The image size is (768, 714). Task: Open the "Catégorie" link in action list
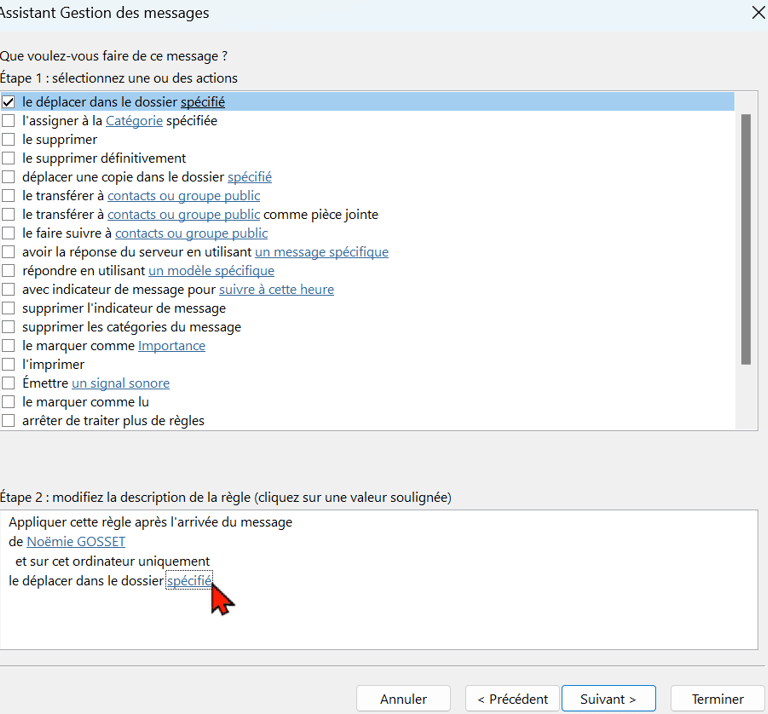pyautogui.click(x=134, y=121)
